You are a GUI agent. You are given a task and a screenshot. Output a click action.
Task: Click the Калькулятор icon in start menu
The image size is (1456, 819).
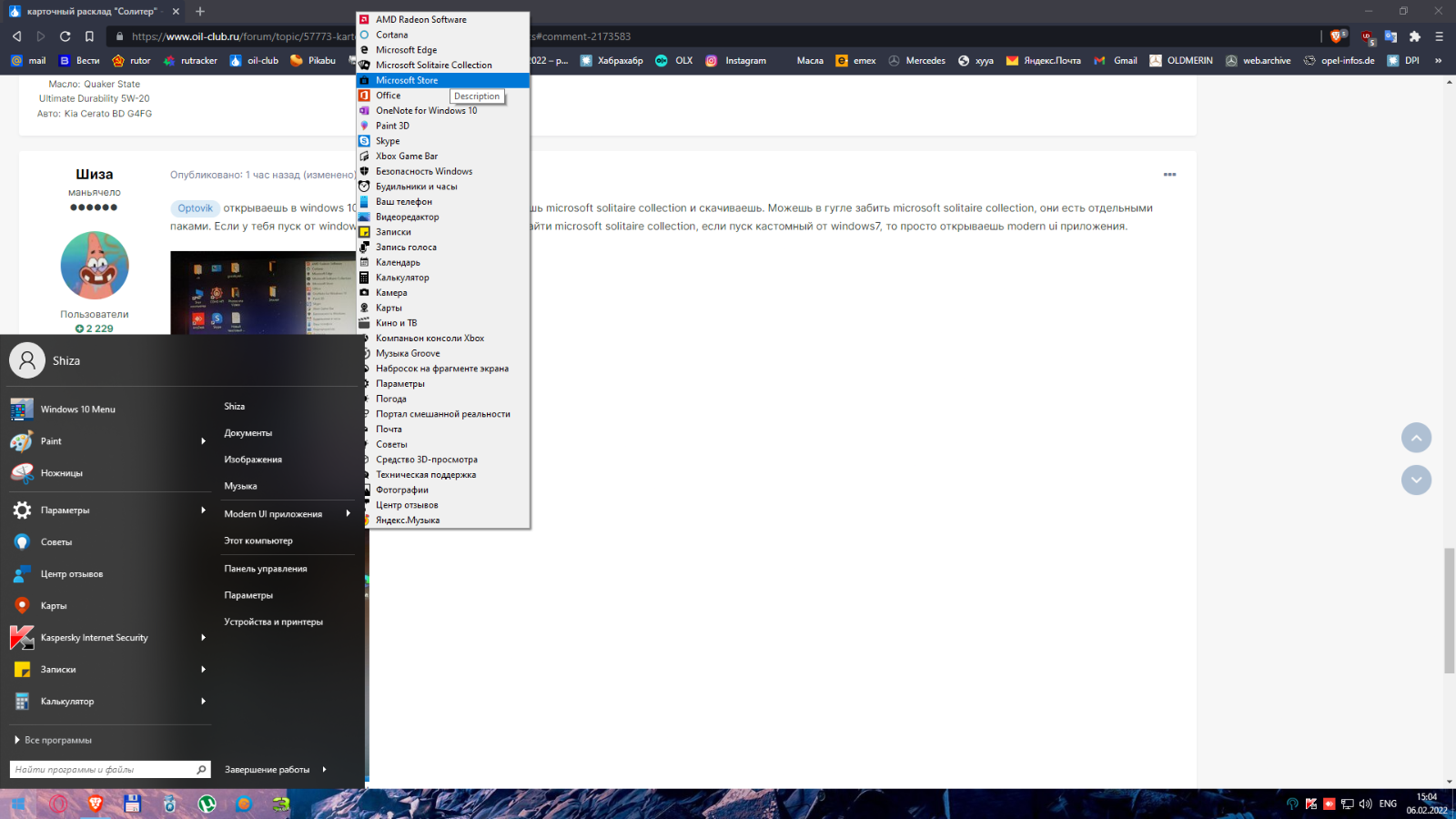(22, 702)
